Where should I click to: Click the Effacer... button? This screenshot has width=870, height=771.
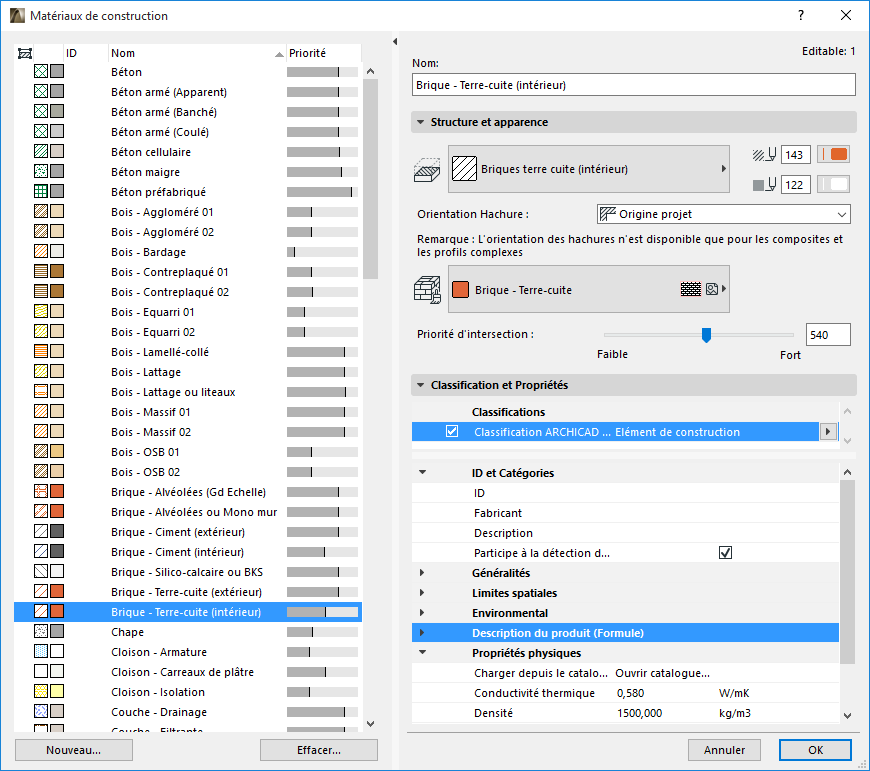tap(319, 750)
